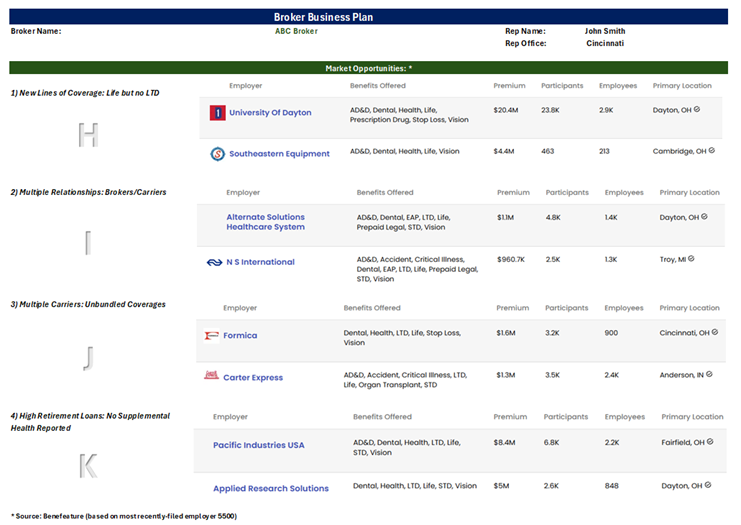Screen dimensions: 741x525
Task: Click the large letter J placeholder
Action: tap(89, 358)
